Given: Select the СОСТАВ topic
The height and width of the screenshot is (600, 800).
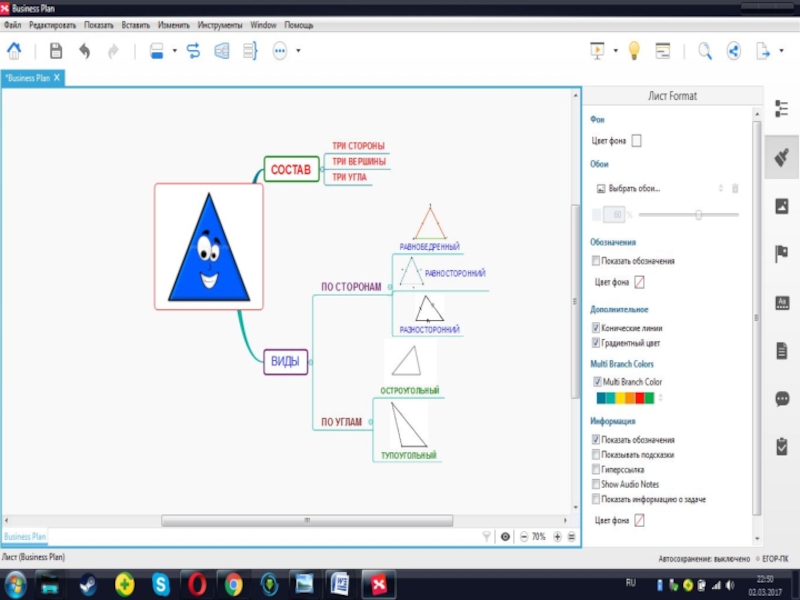Looking at the screenshot, I should tap(291, 169).
